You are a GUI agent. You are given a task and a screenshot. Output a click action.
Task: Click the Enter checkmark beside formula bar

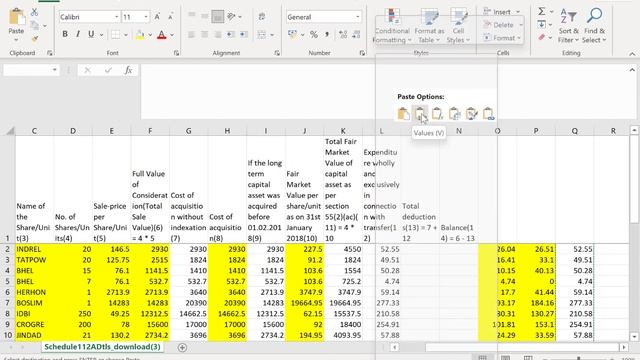(x=108, y=70)
